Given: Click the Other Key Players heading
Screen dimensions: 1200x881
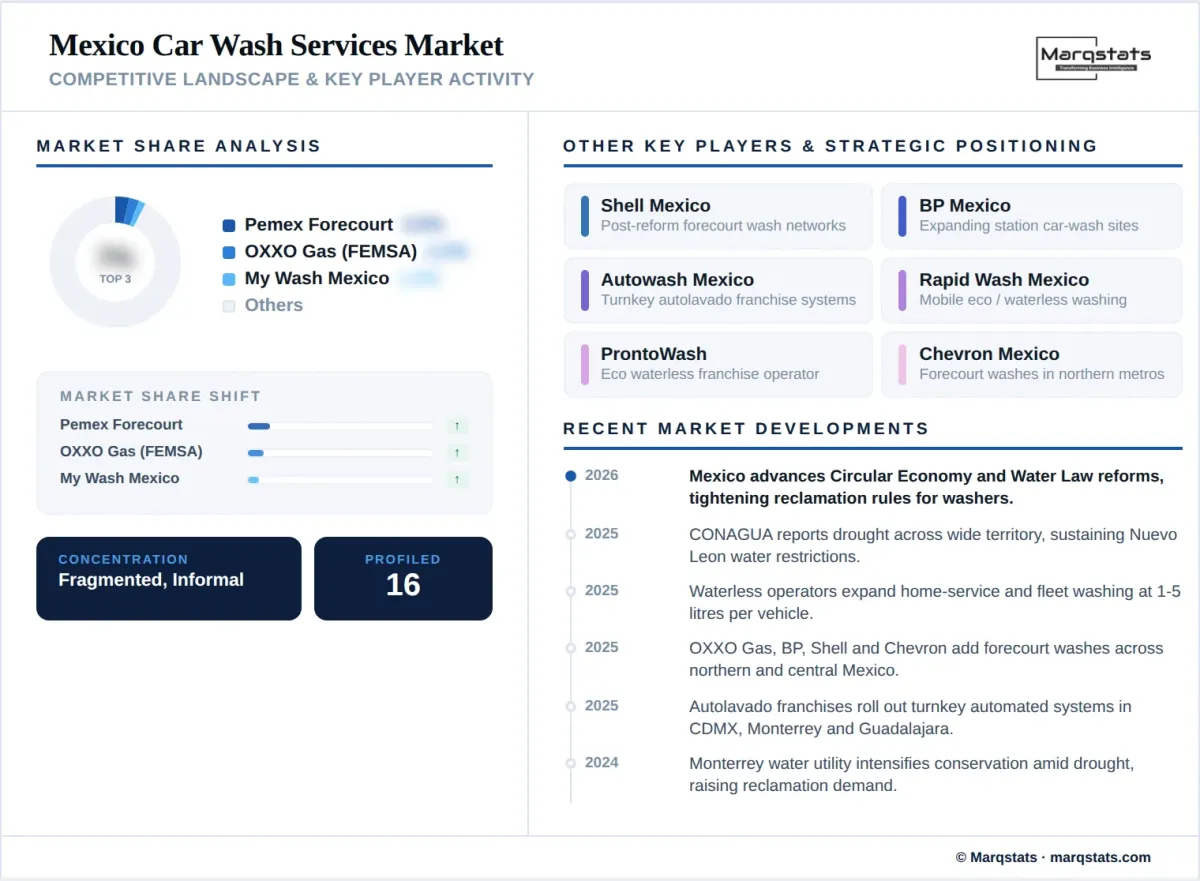Looking at the screenshot, I should [830, 146].
